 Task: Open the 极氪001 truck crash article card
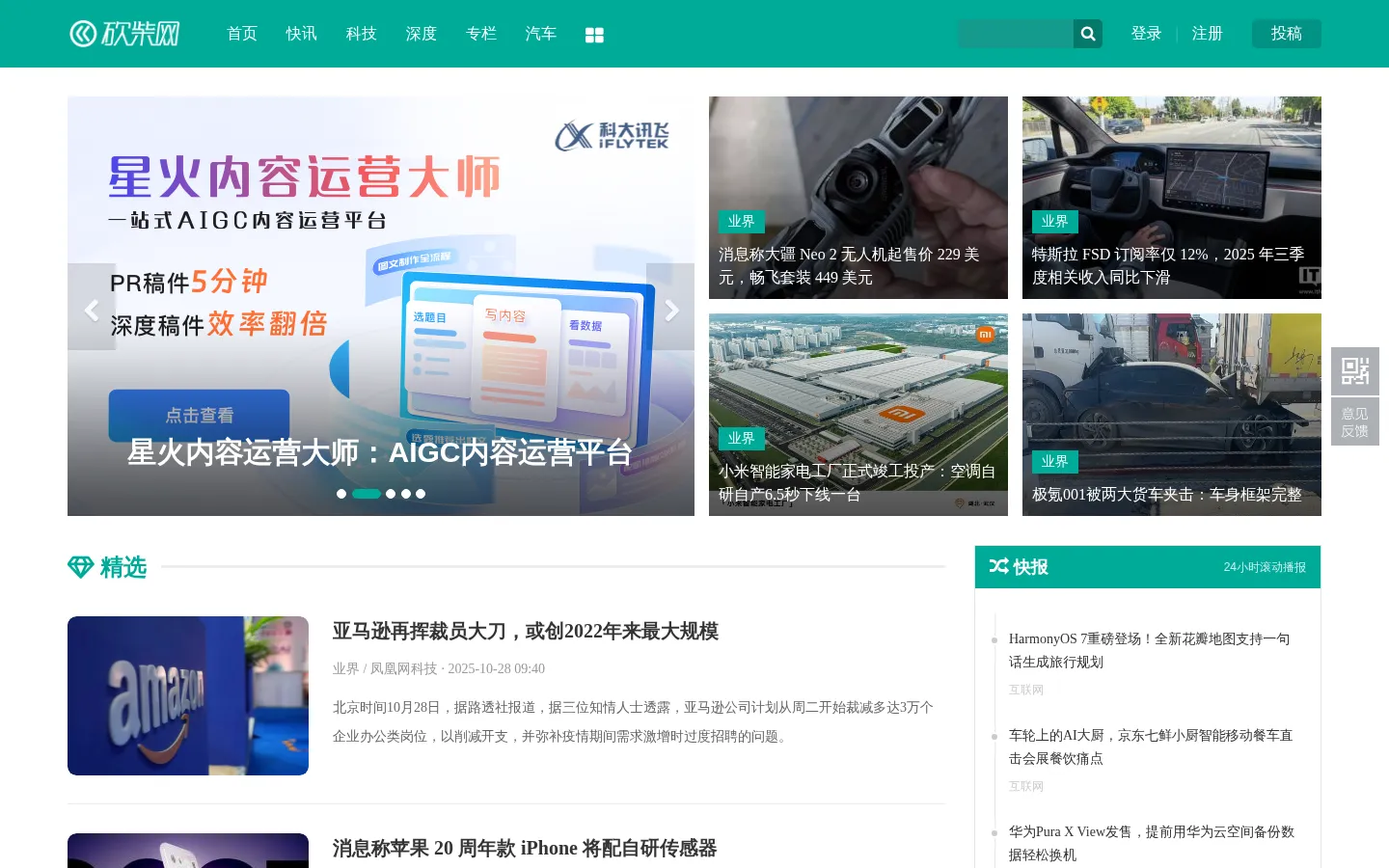coord(1172,415)
